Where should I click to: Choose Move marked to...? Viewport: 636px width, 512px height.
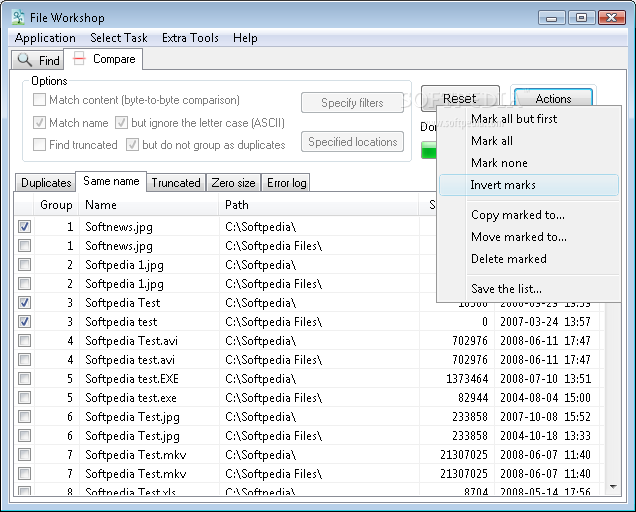[x=529, y=237]
